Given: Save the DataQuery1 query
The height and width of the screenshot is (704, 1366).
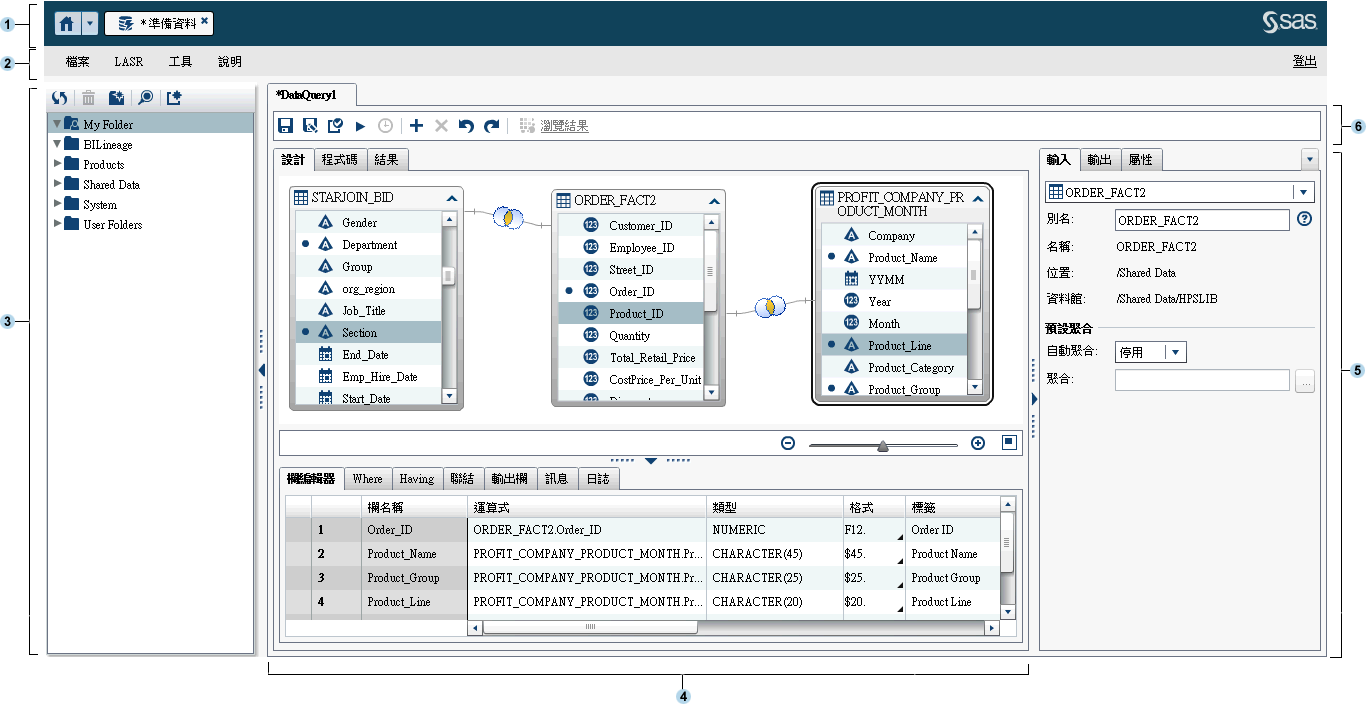Looking at the screenshot, I should (x=286, y=125).
